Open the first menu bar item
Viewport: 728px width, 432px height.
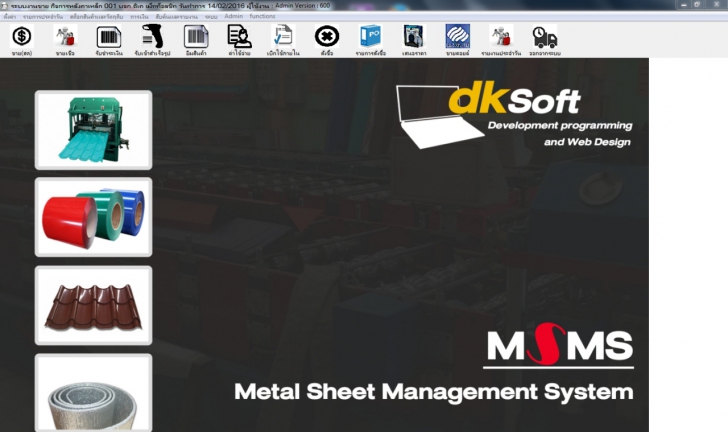[10, 16]
